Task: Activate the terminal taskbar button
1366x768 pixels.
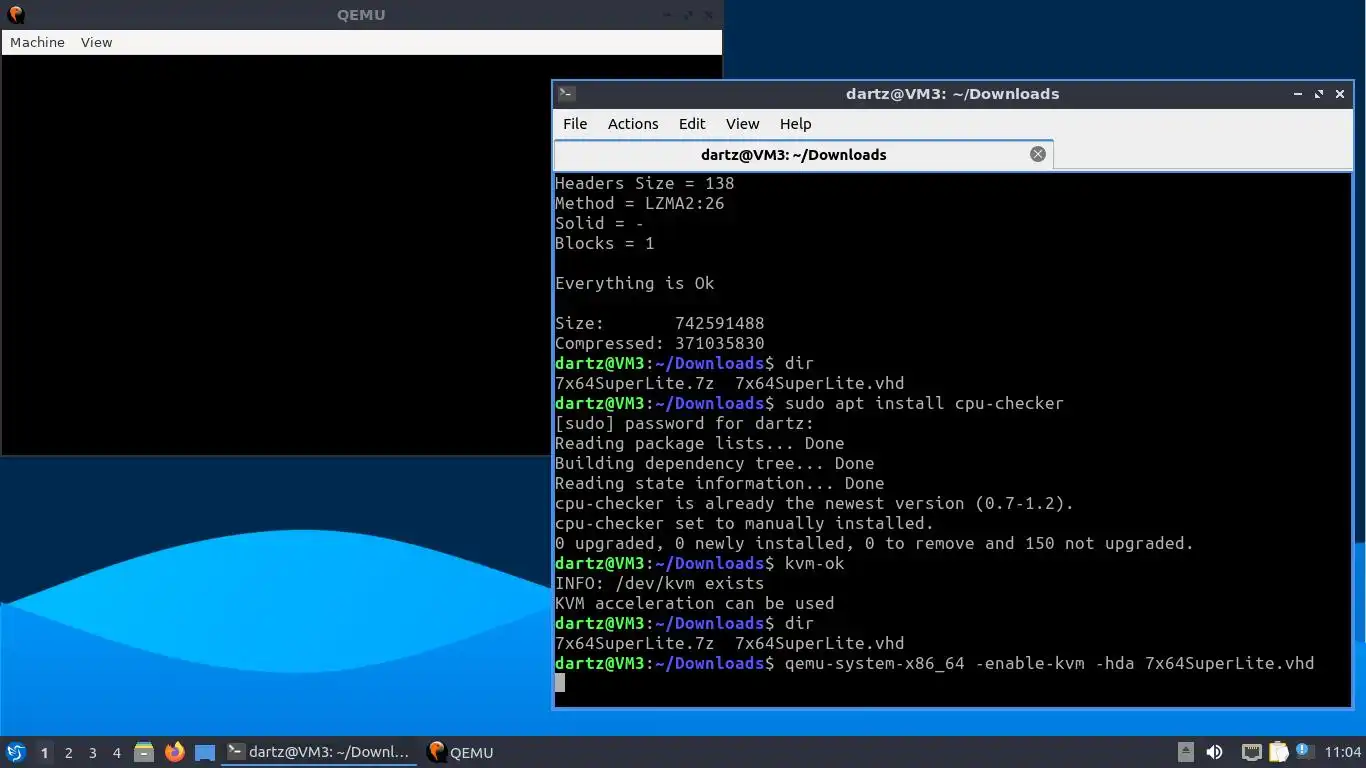Action: pyautogui.click(x=320, y=752)
